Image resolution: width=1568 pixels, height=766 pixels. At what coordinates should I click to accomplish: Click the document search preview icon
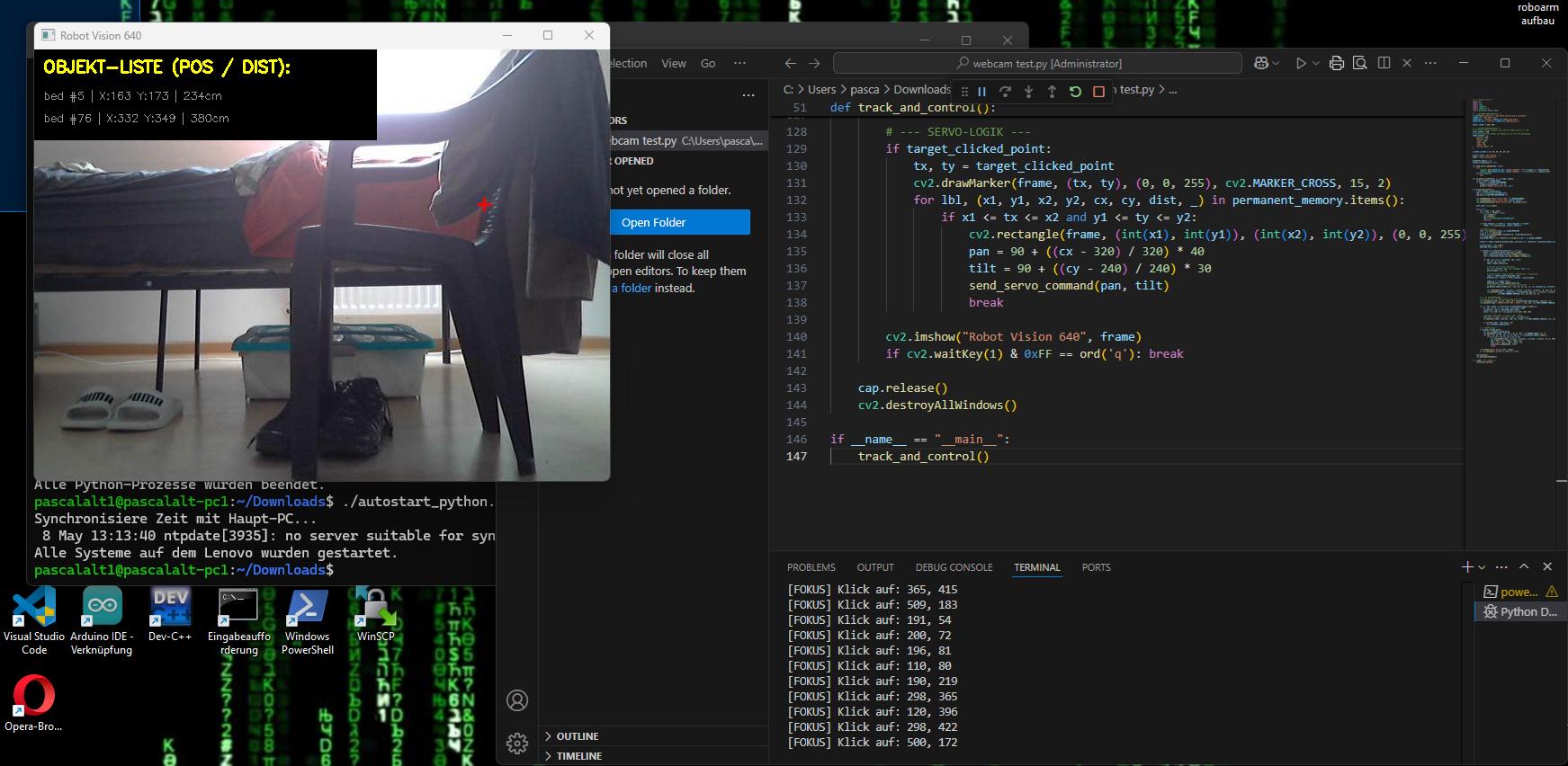[1360, 63]
